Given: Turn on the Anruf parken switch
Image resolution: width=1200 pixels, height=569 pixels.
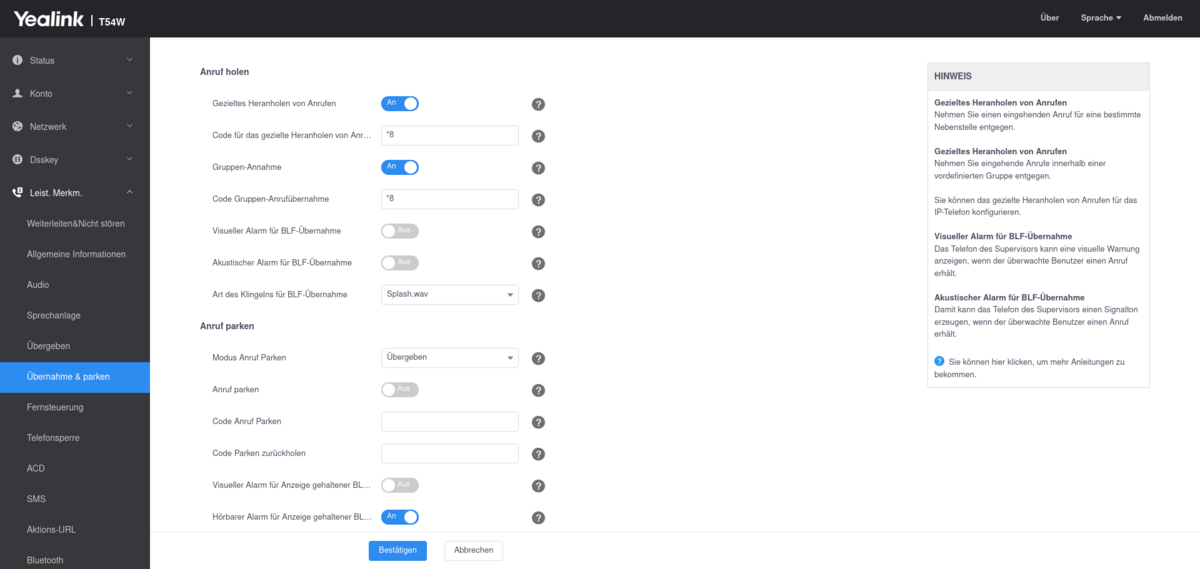Looking at the screenshot, I should [399, 390].
